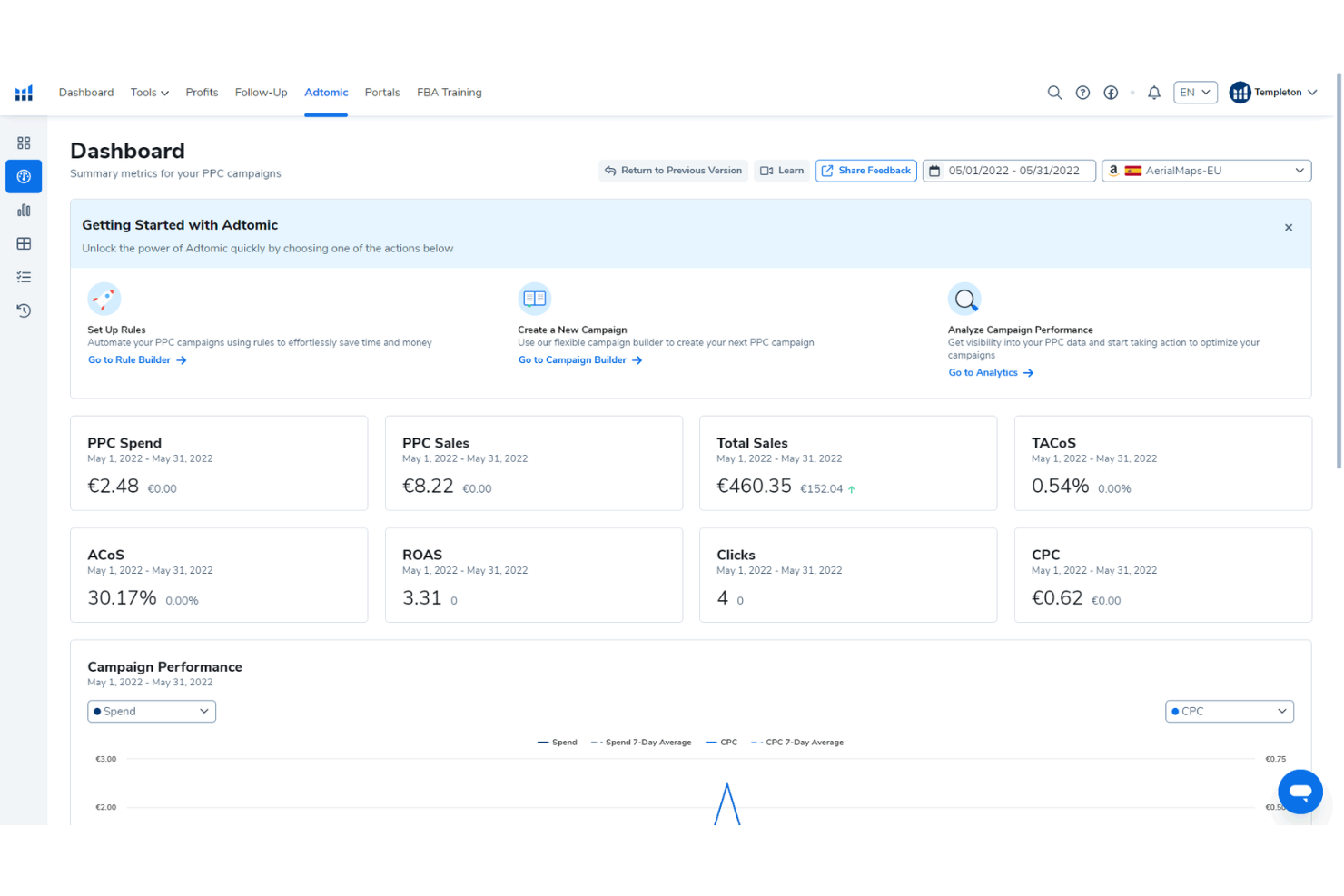Click the calendar icon in date range
1344x896 pixels.
click(x=934, y=171)
